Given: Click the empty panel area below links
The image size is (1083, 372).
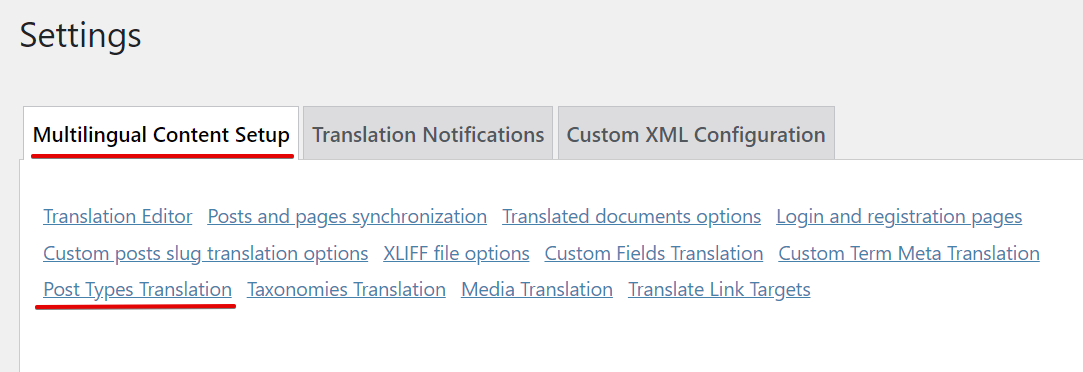Looking at the screenshot, I should coord(551,338).
